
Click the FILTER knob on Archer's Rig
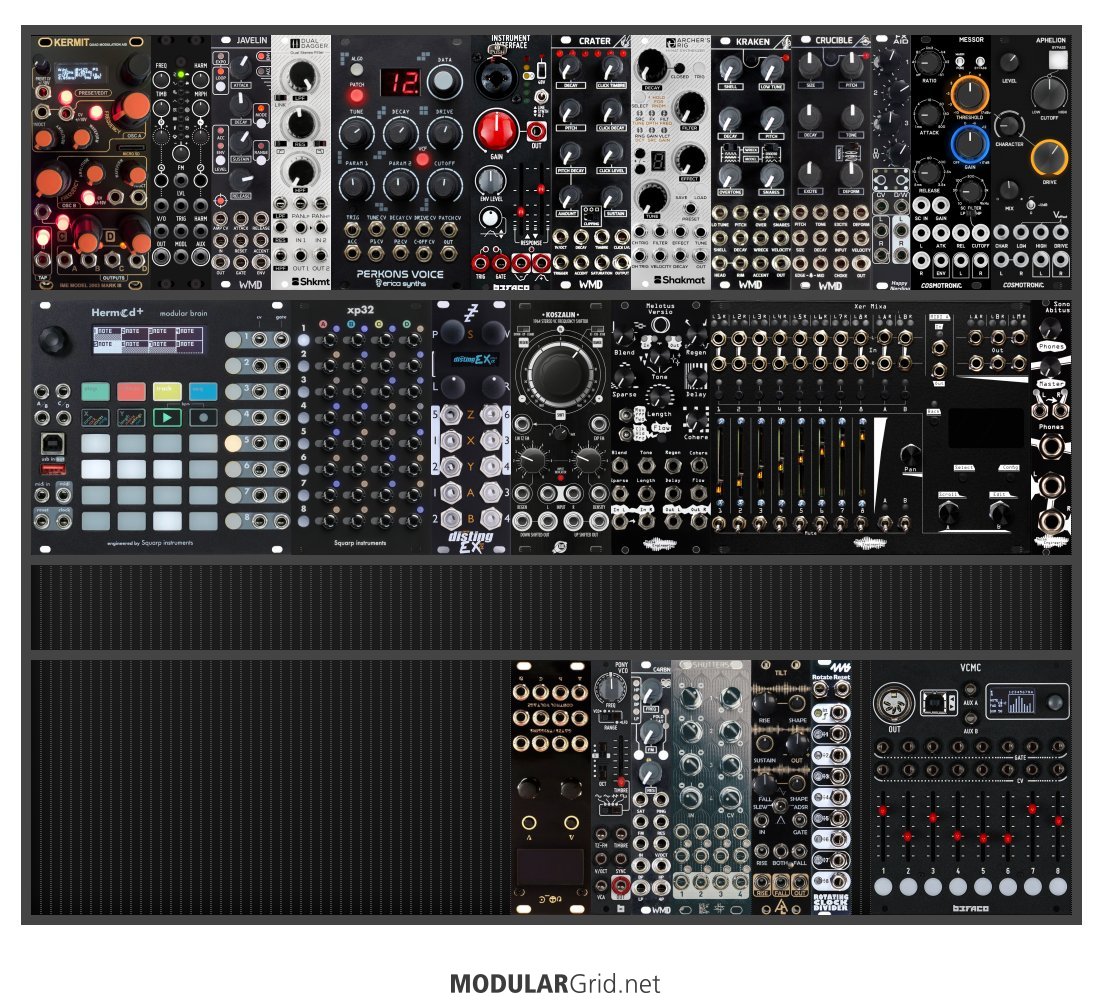[x=689, y=108]
